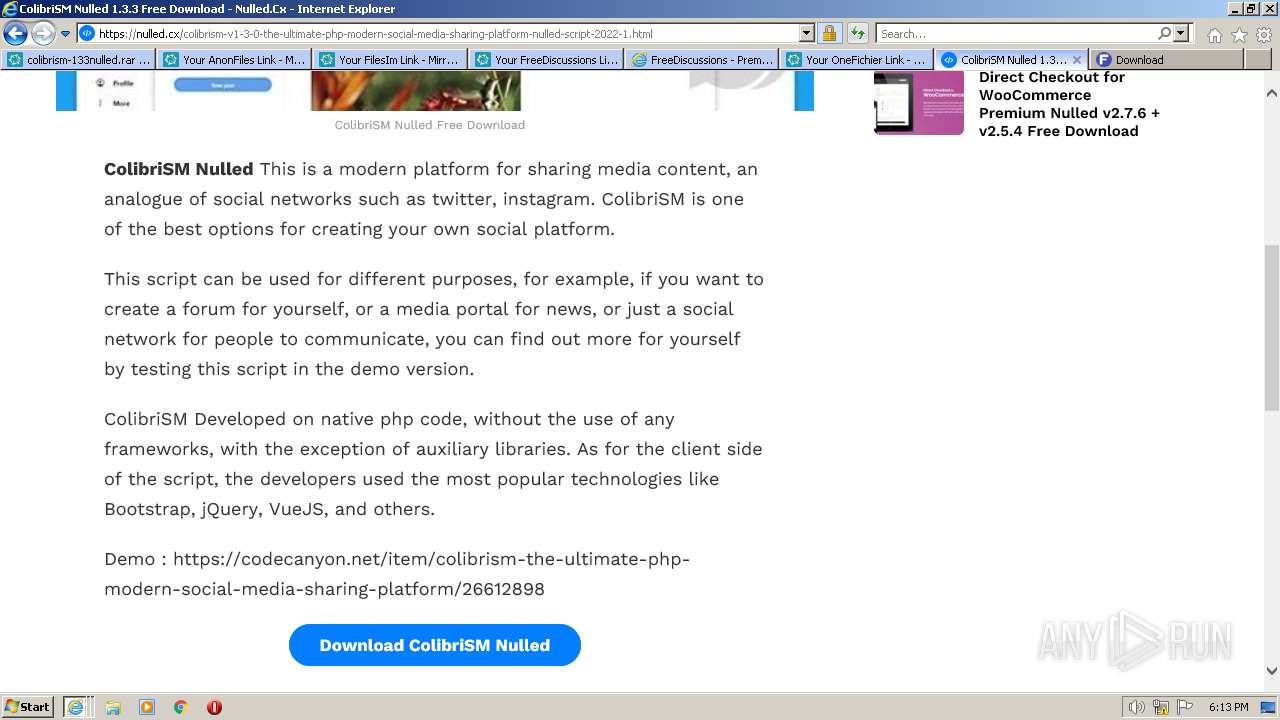Click the ColibriSM preview image
The image size is (1280, 720).
click(435, 90)
